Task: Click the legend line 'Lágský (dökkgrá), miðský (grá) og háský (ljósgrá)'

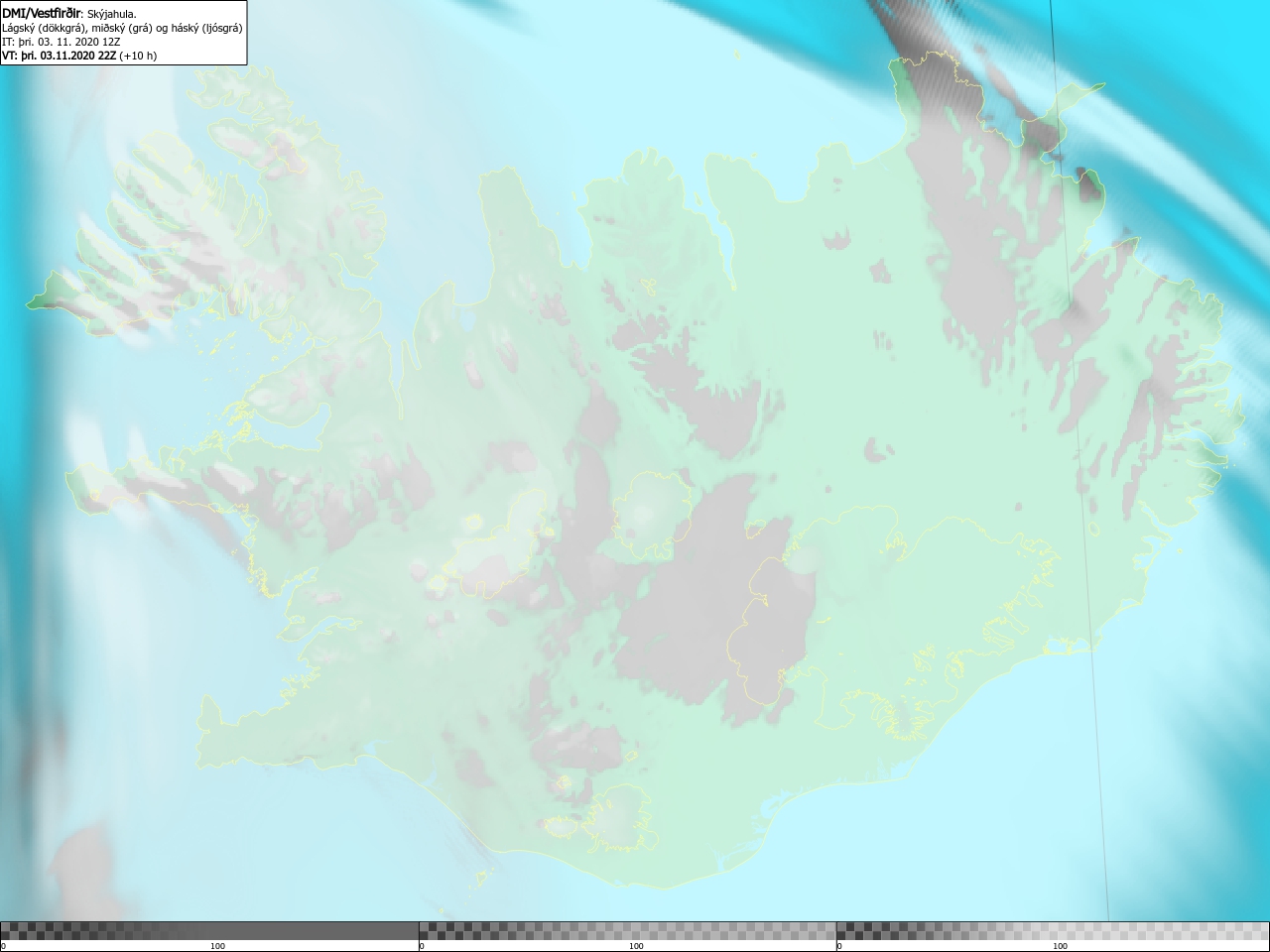Action: [122, 28]
